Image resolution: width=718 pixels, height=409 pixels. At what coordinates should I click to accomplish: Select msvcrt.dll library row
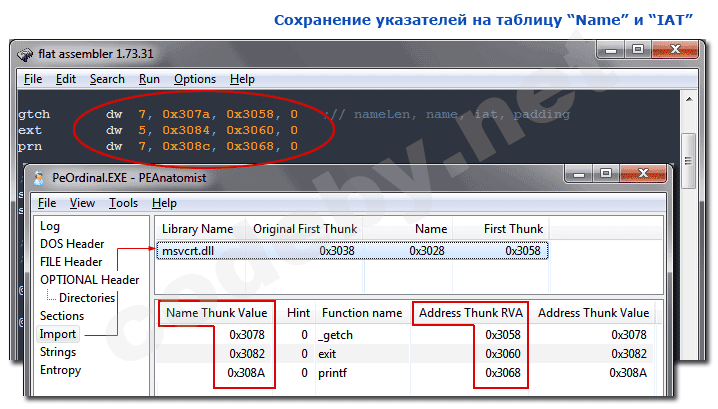click(x=352, y=251)
